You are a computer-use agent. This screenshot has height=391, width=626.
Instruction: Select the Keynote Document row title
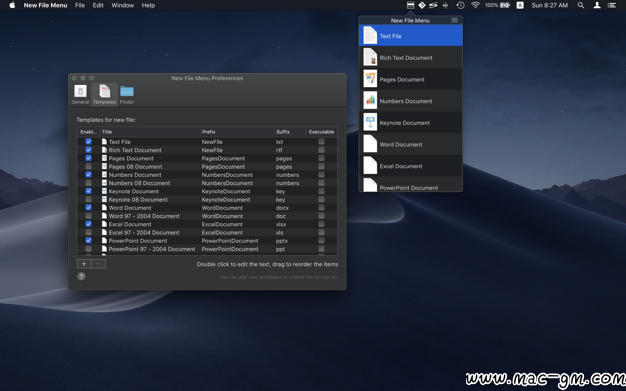click(x=134, y=191)
